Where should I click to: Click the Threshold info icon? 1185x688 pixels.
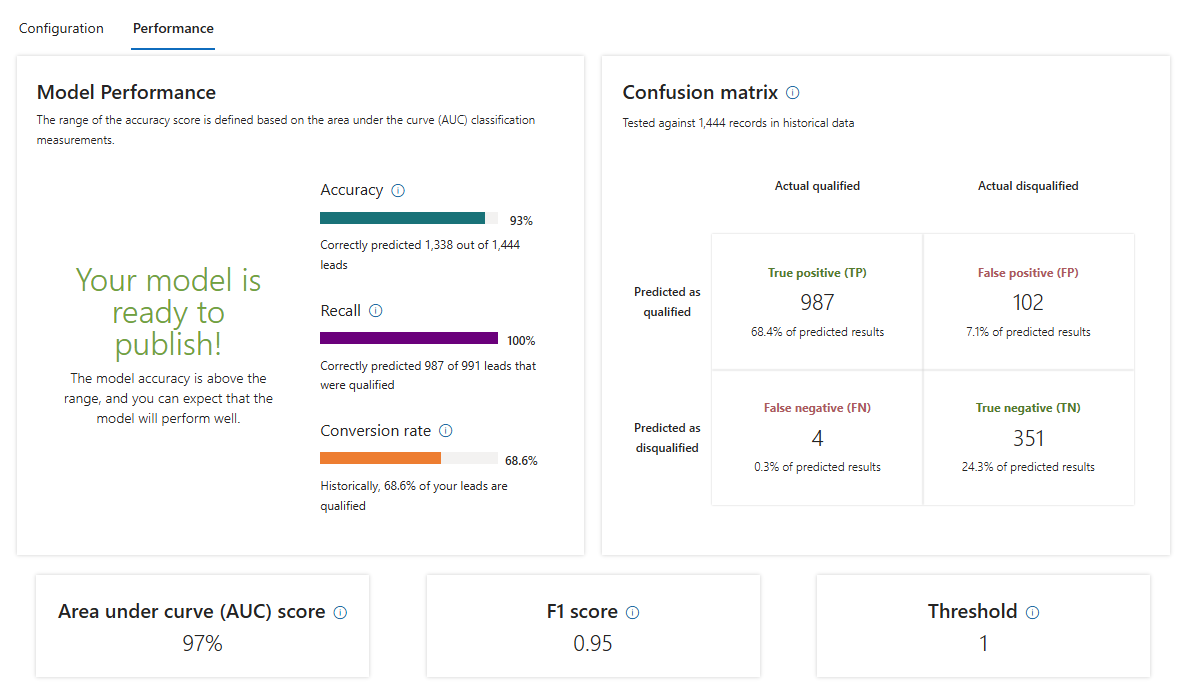pyautogui.click(x=1033, y=613)
